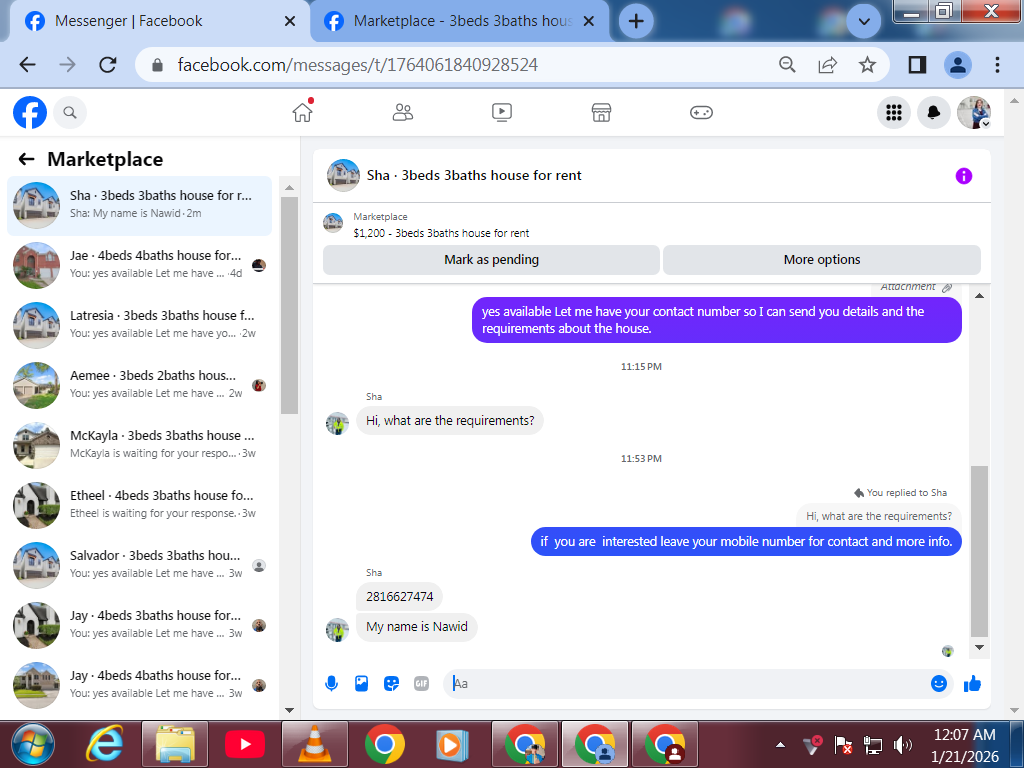This screenshot has height=768, width=1024.
Task: Open Windows Start button
Action: [33, 744]
